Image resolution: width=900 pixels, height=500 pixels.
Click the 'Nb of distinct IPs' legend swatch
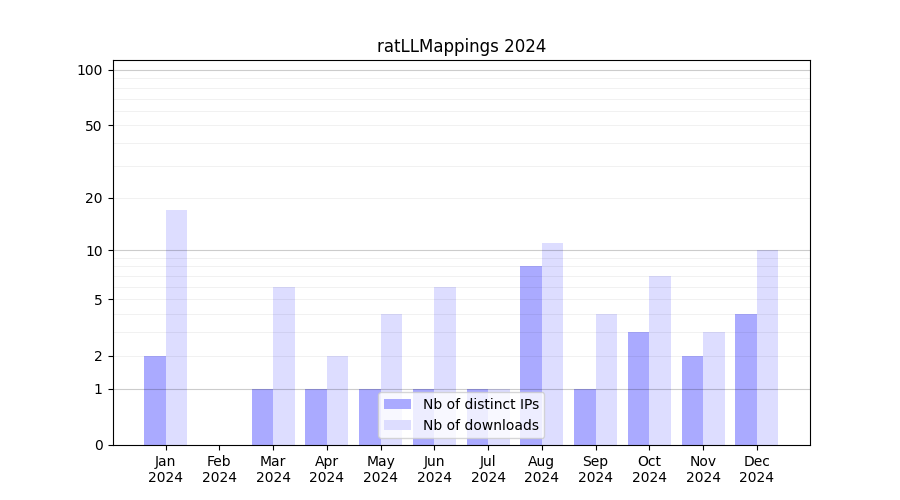pyautogui.click(x=397, y=404)
